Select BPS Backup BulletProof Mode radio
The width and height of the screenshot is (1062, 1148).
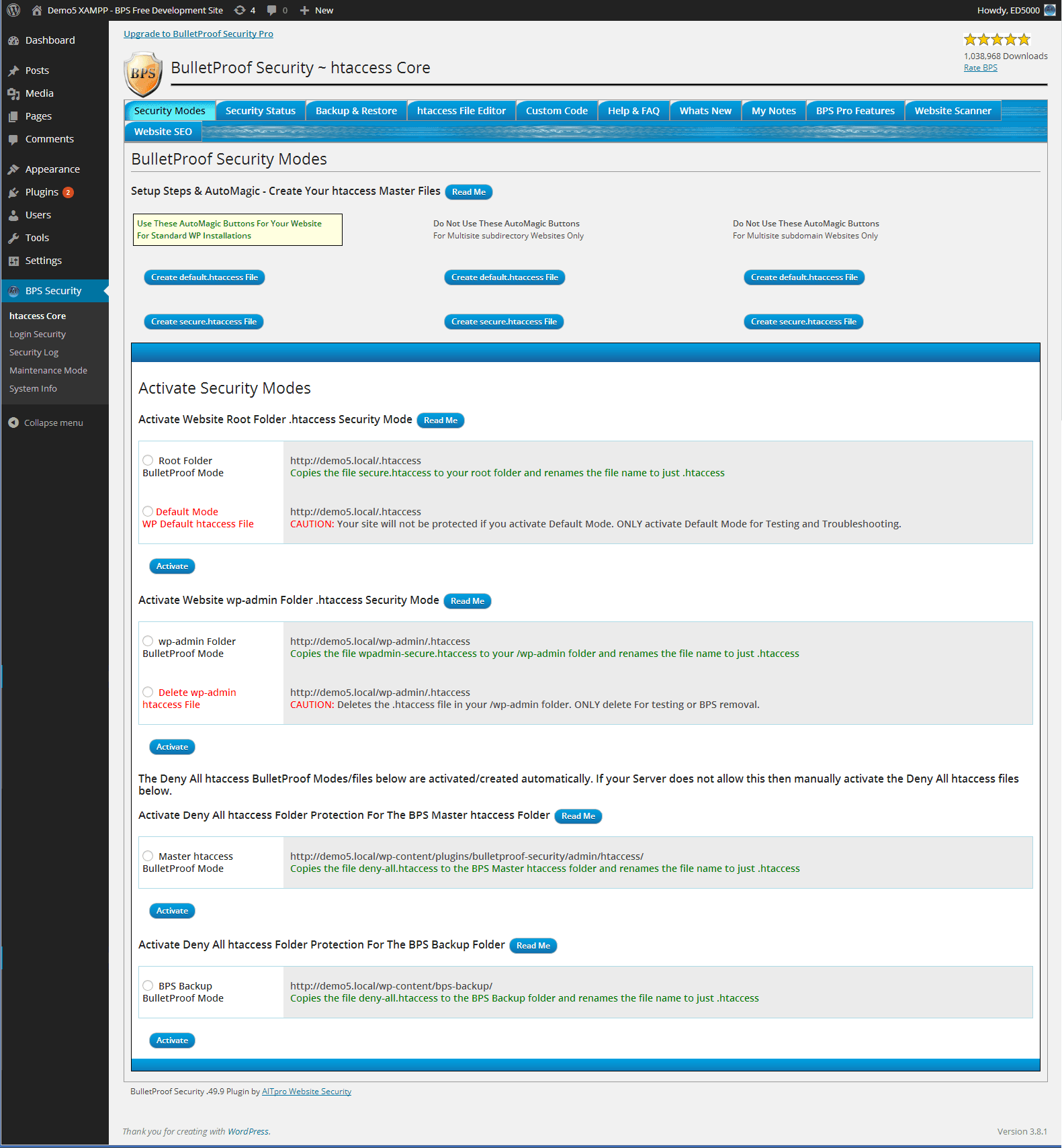(148, 985)
